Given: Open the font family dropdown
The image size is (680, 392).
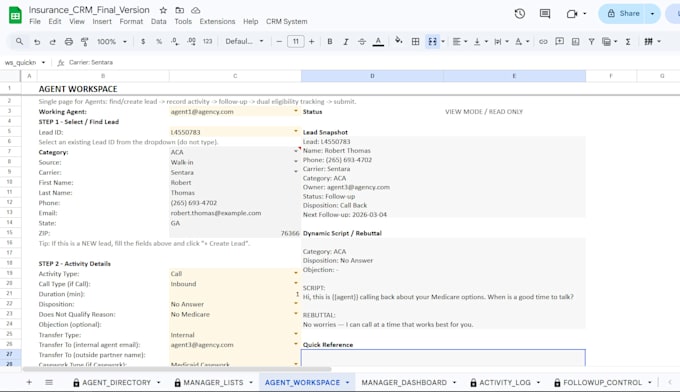Looking at the screenshot, I should click(x=244, y=42).
